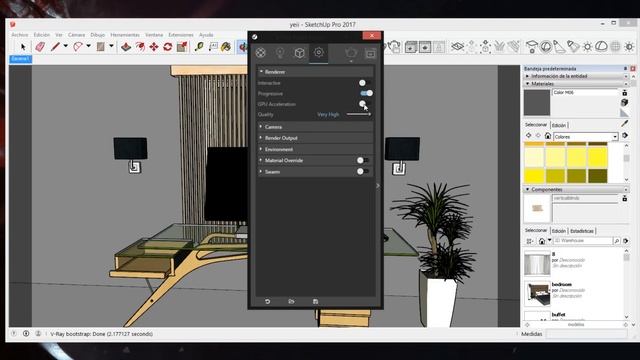
Task: Pick the material eyedropper sample tool
Action: [x=624, y=123]
